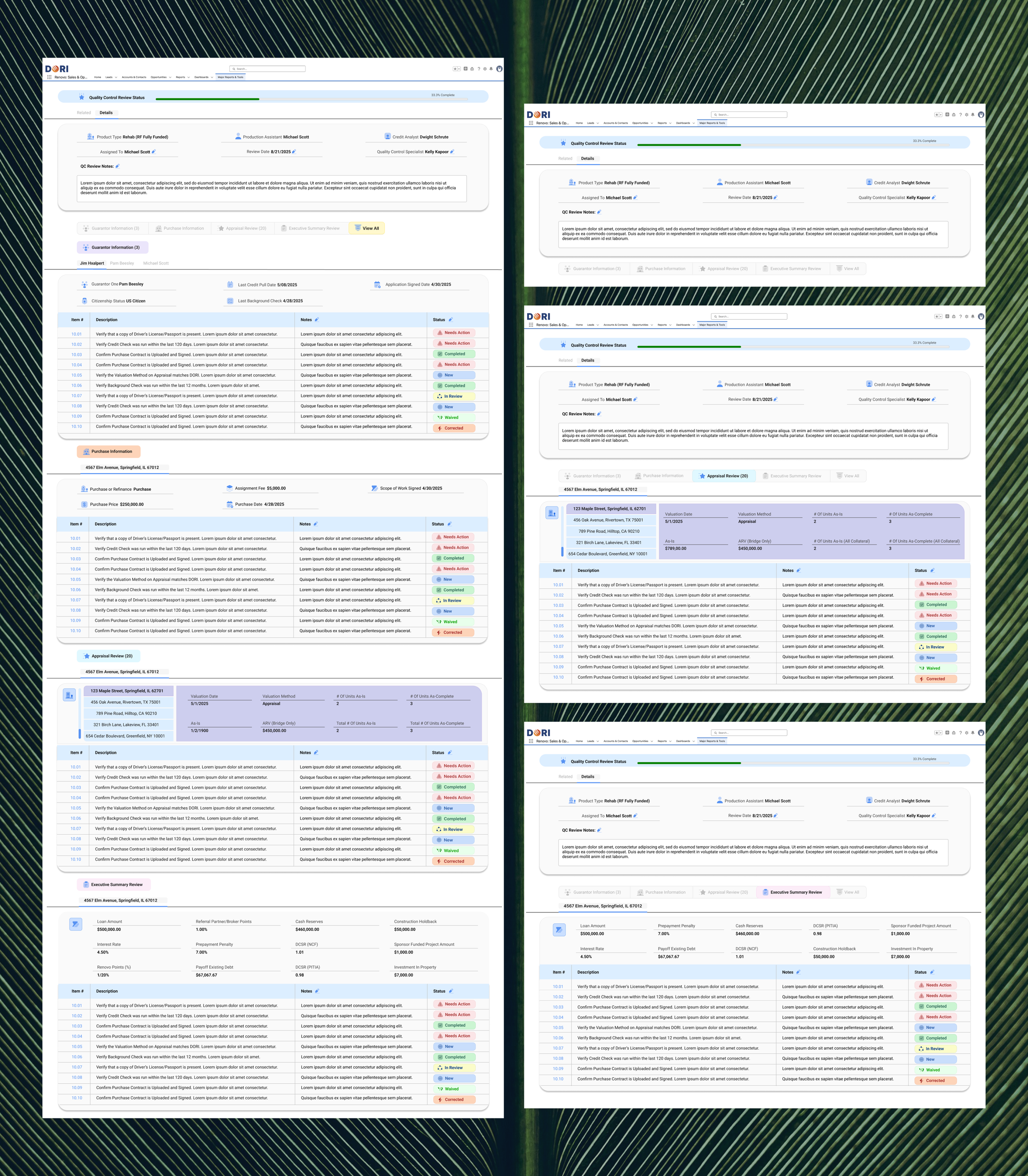The height and width of the screenshot is (1176, 1028).
Task: Open item link 10.05 in Guarantor Information table
Action: [x=77, y=376]
